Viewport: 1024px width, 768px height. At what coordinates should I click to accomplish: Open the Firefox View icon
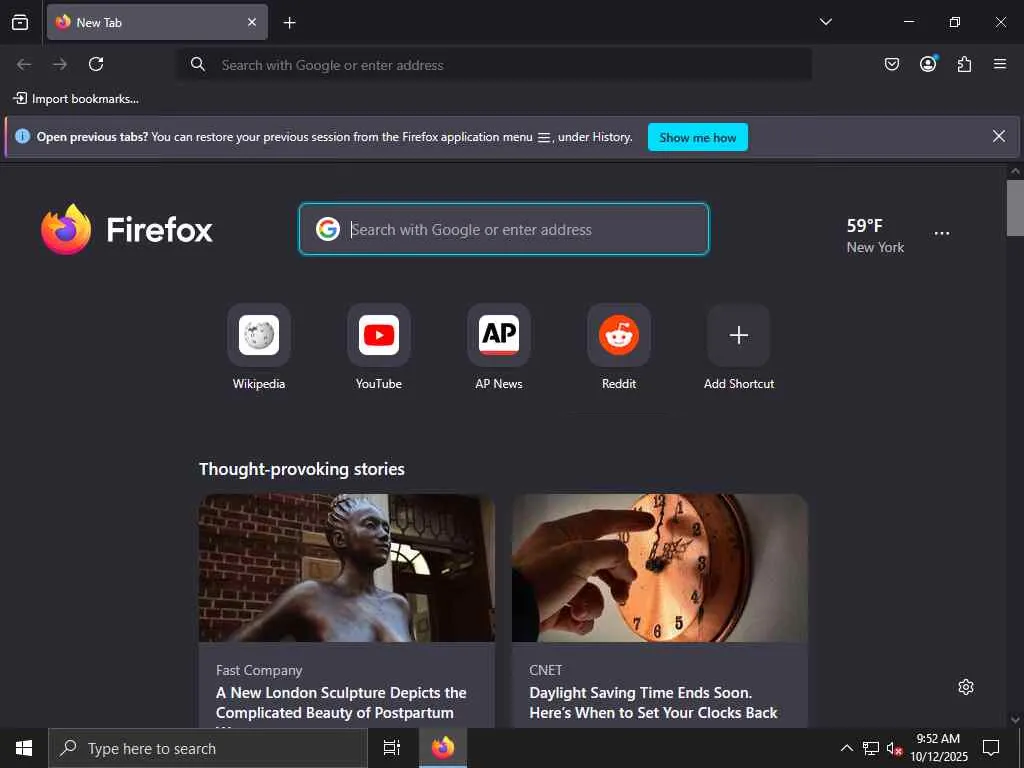click(20, 22)
